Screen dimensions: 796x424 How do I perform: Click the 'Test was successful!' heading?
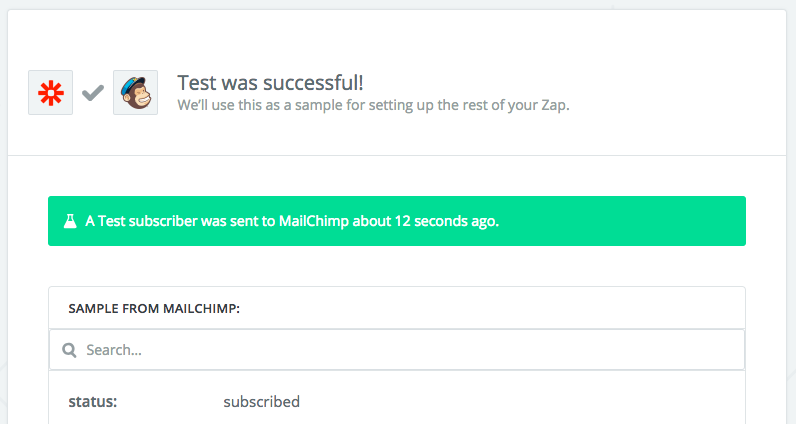pyautogui.click(x=270, y=83)
